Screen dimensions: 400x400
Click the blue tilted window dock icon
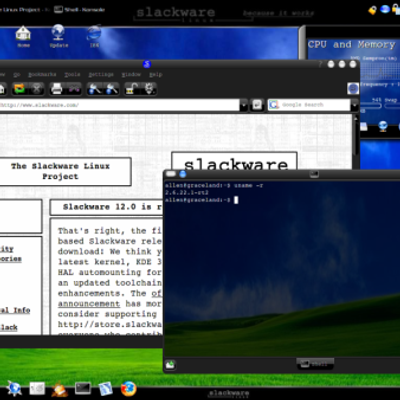[x=106, y=389]
